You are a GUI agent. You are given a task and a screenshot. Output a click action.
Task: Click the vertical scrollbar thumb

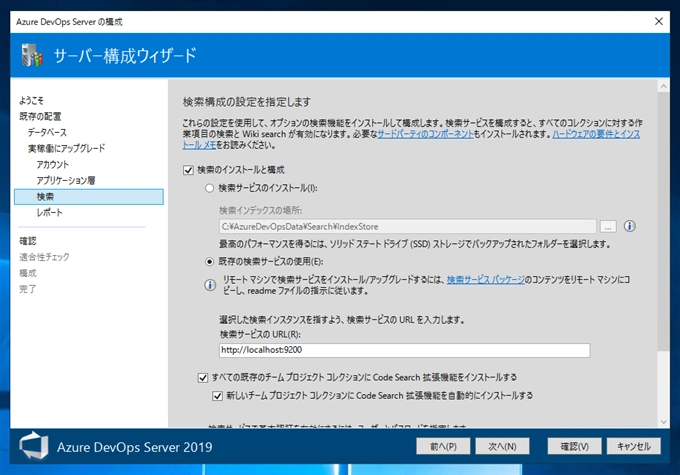663,221
